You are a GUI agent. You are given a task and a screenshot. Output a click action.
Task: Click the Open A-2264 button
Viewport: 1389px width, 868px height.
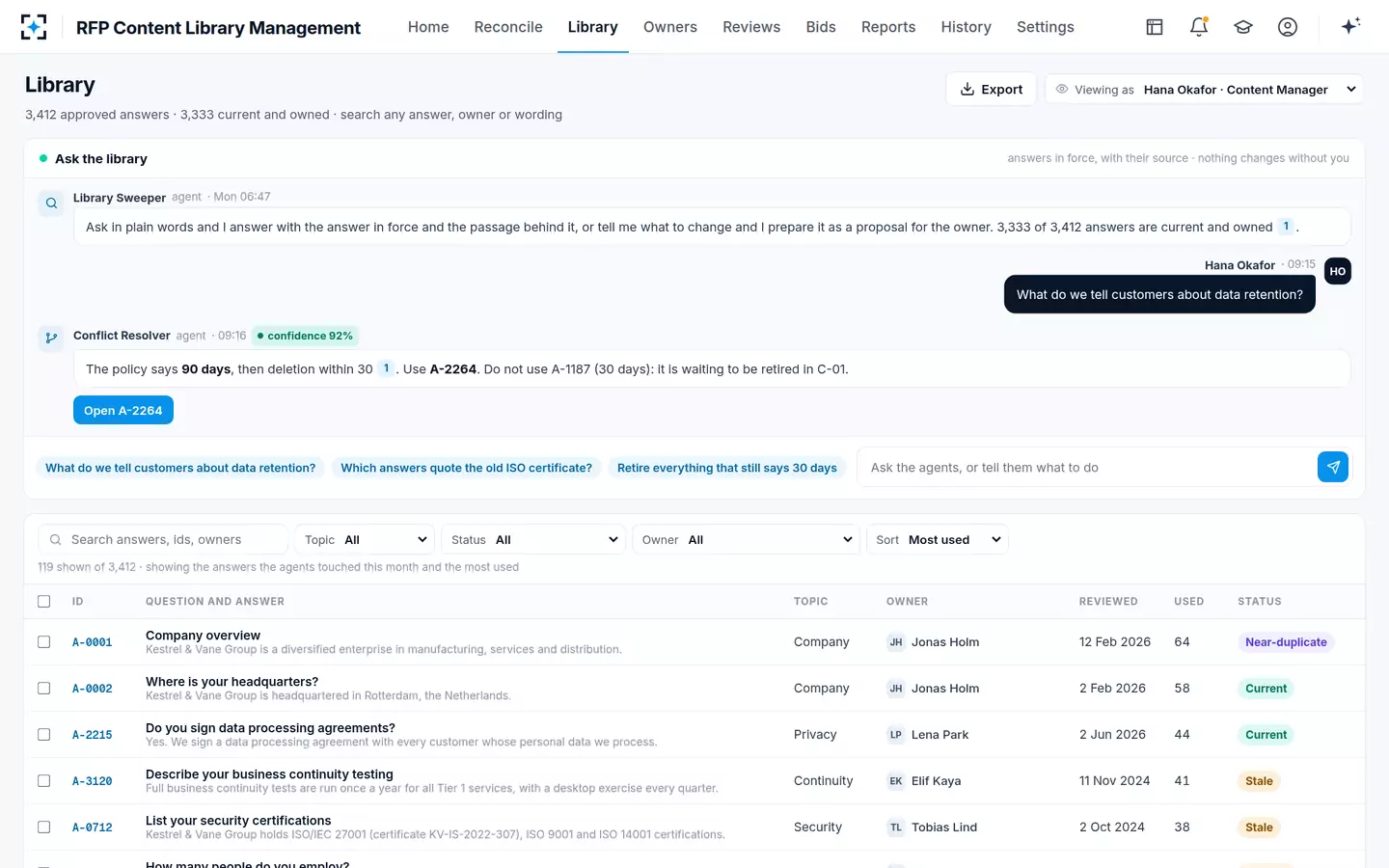point(123,410)
